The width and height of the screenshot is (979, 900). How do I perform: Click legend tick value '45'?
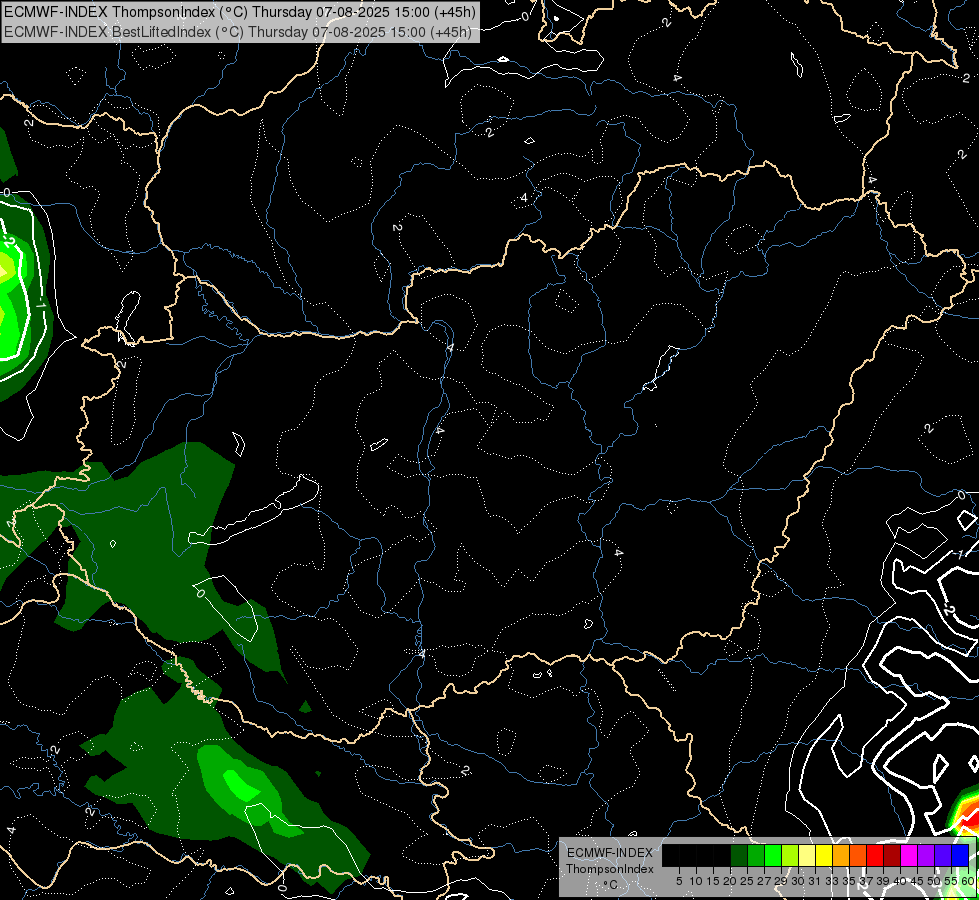coord(917,881)
